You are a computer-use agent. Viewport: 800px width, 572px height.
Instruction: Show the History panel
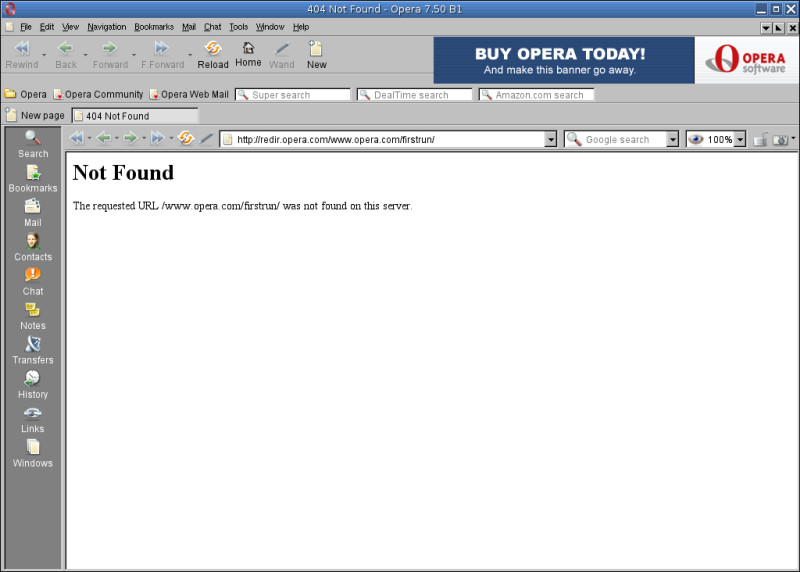point(33,385)
